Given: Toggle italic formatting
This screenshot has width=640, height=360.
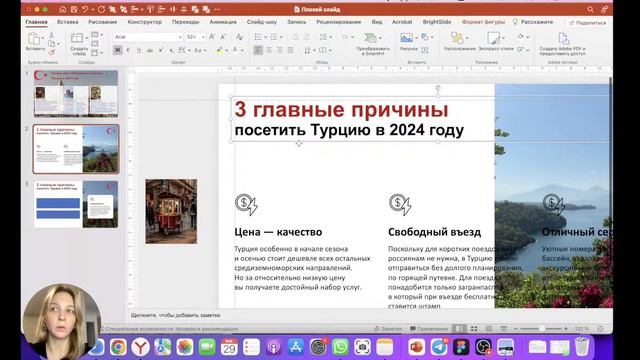Looking at the screenshot, I should point(128,50).
